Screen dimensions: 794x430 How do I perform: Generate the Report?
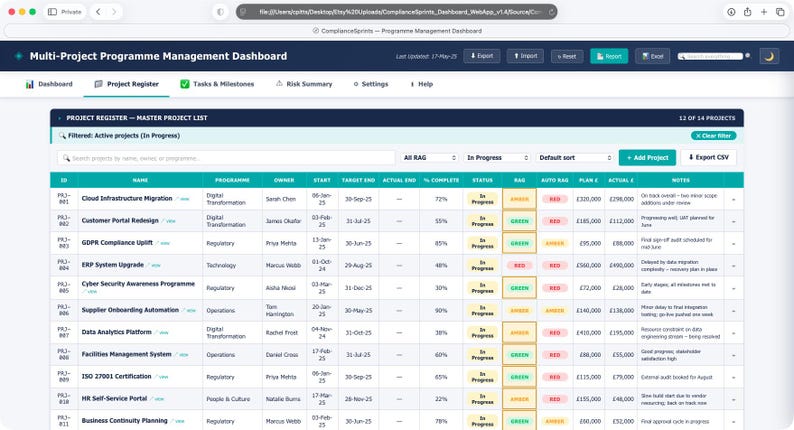609,56
